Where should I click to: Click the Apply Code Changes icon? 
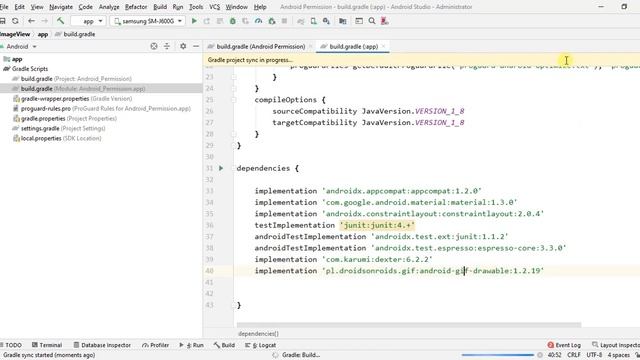[x=220, y=21]
